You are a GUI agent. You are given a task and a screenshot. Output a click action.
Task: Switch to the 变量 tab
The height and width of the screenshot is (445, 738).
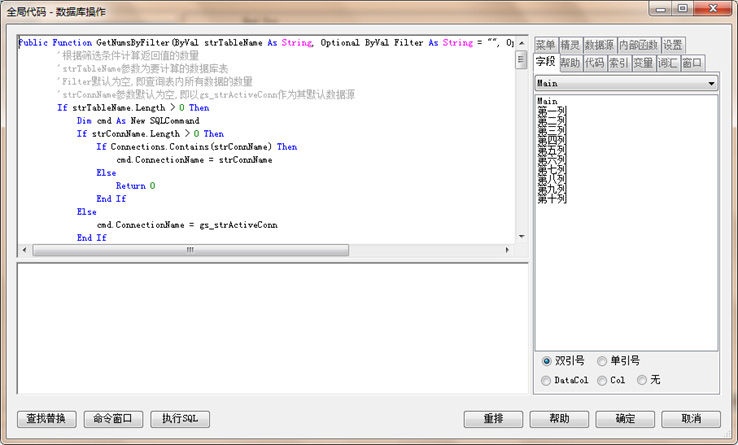click(643, 63)
